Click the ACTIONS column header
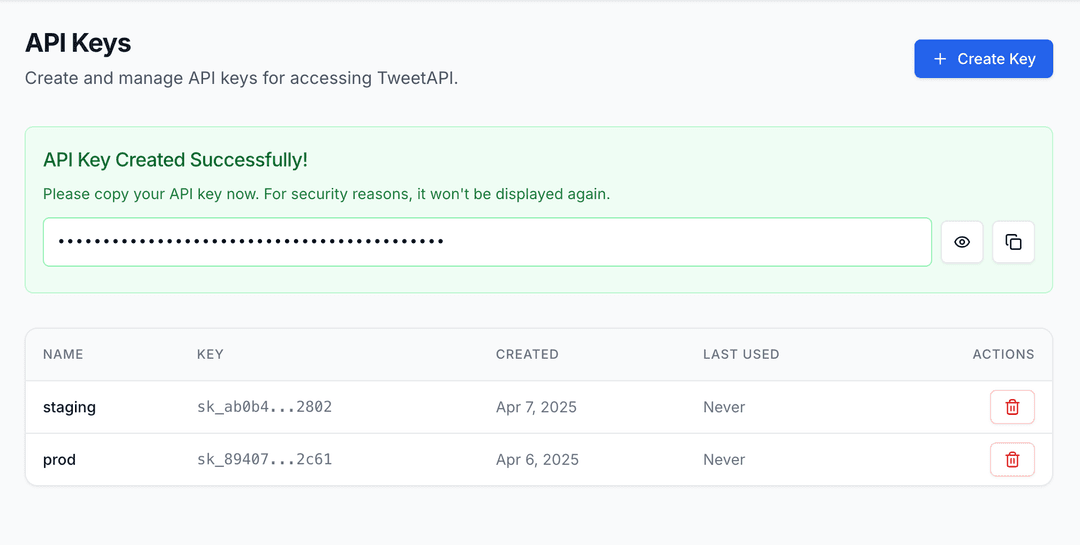1080x545 pixels. (1003, 354)
